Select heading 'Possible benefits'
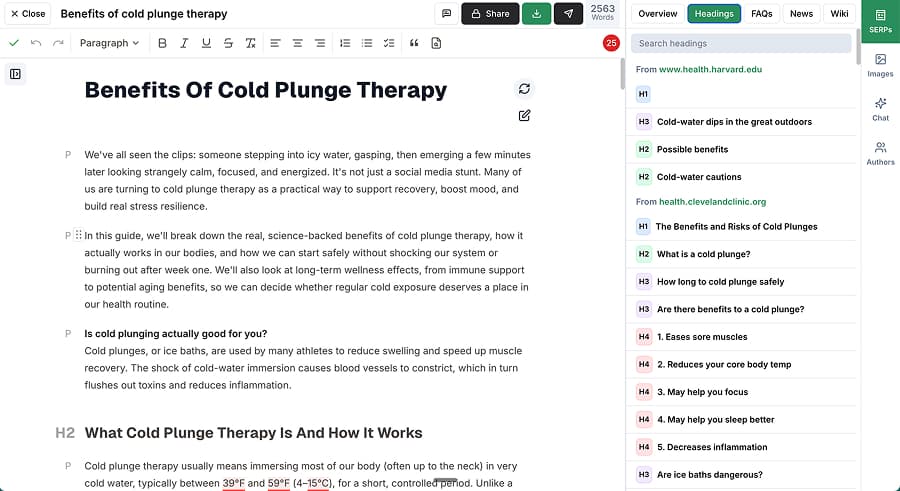Image resolution: width=900 pixels, height=491 pixels. [x=692, y=149]
